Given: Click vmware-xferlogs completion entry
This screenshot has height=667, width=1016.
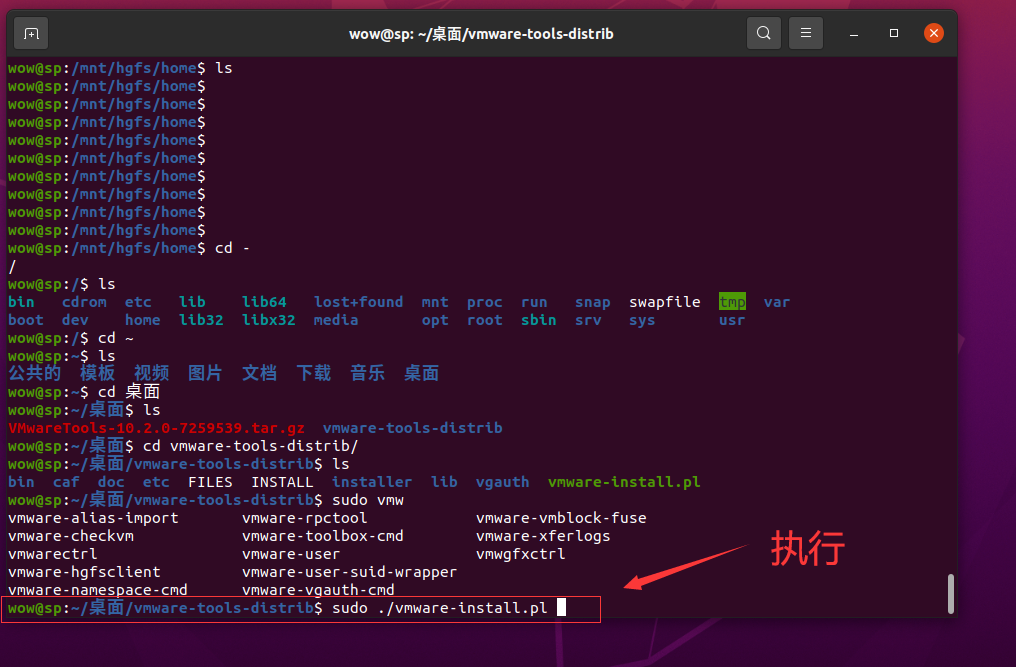Looking at the screenshot, I should tap(543, 536).
